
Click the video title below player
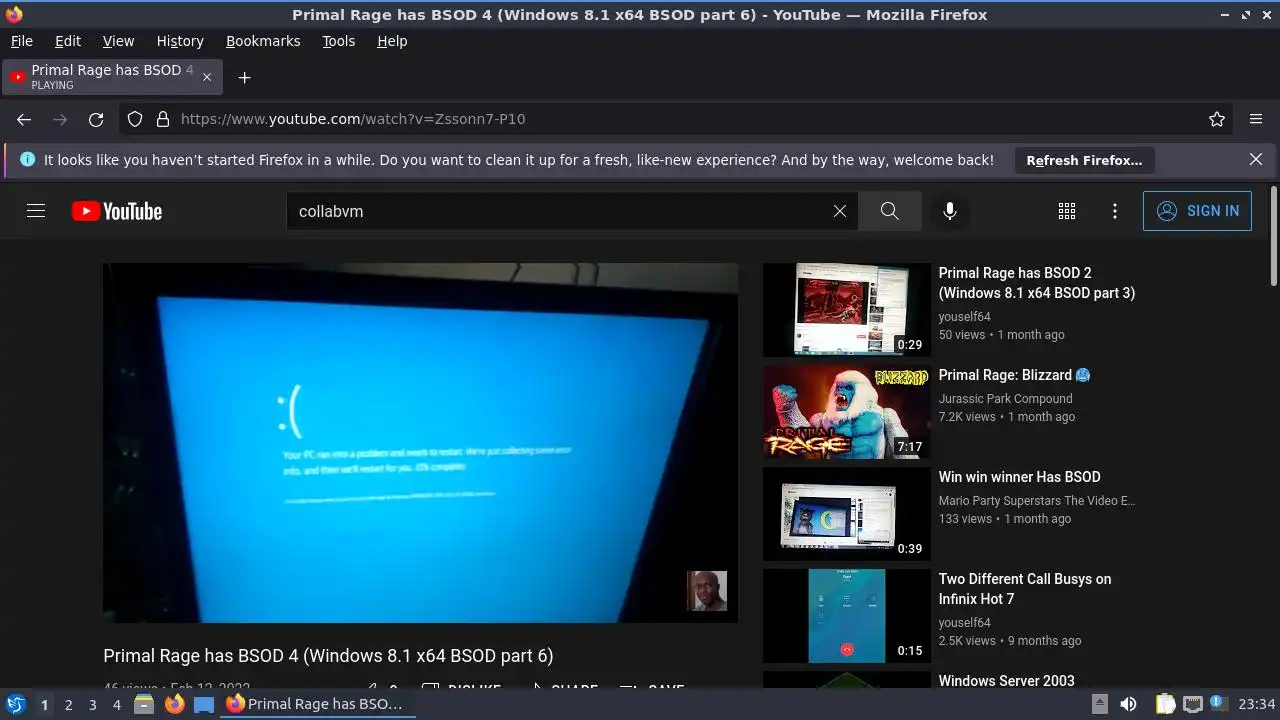[x=328, y=656]
